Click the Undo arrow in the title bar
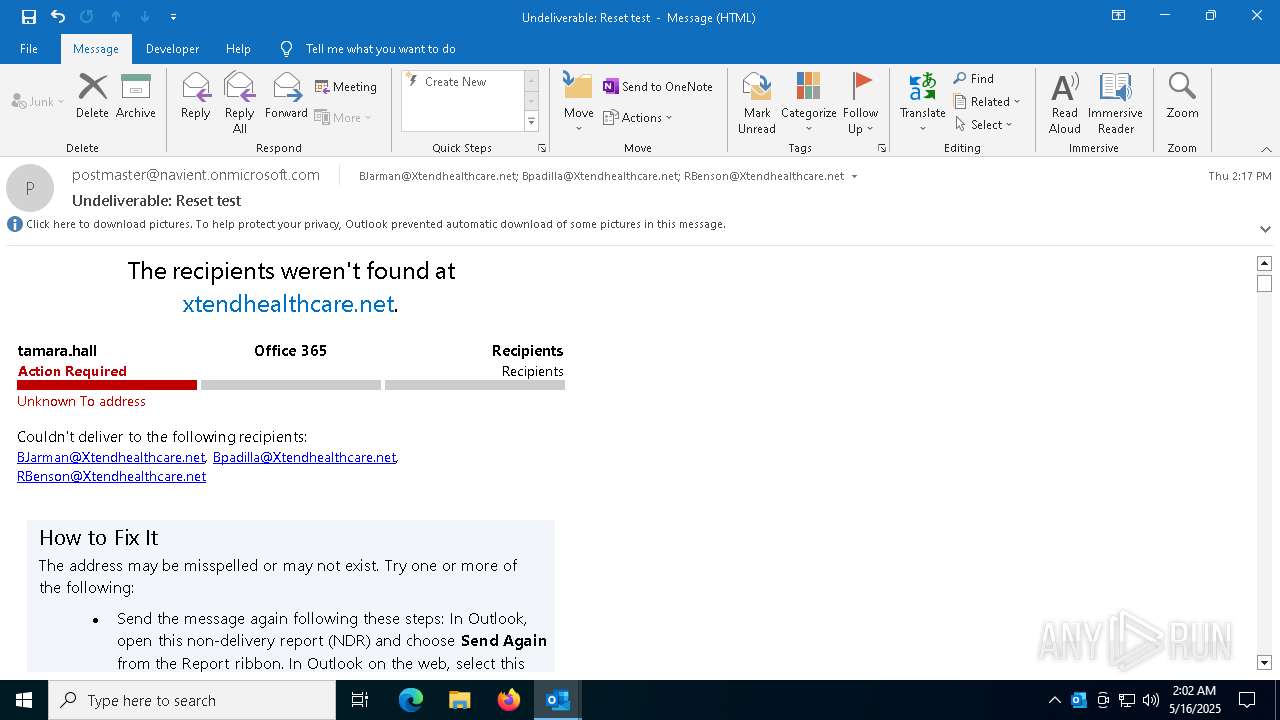The height and width of the screenshot is (720, 1280). (58, 17)
